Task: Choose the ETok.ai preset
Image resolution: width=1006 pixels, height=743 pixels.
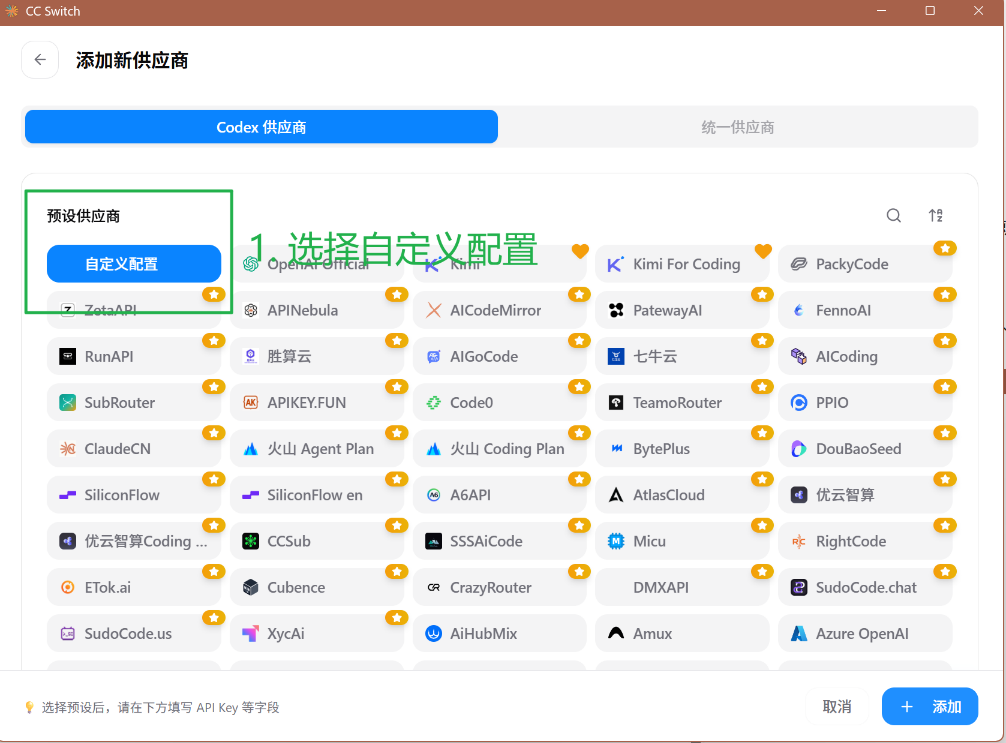Action: pyautogui.click(x=134, y=587)
